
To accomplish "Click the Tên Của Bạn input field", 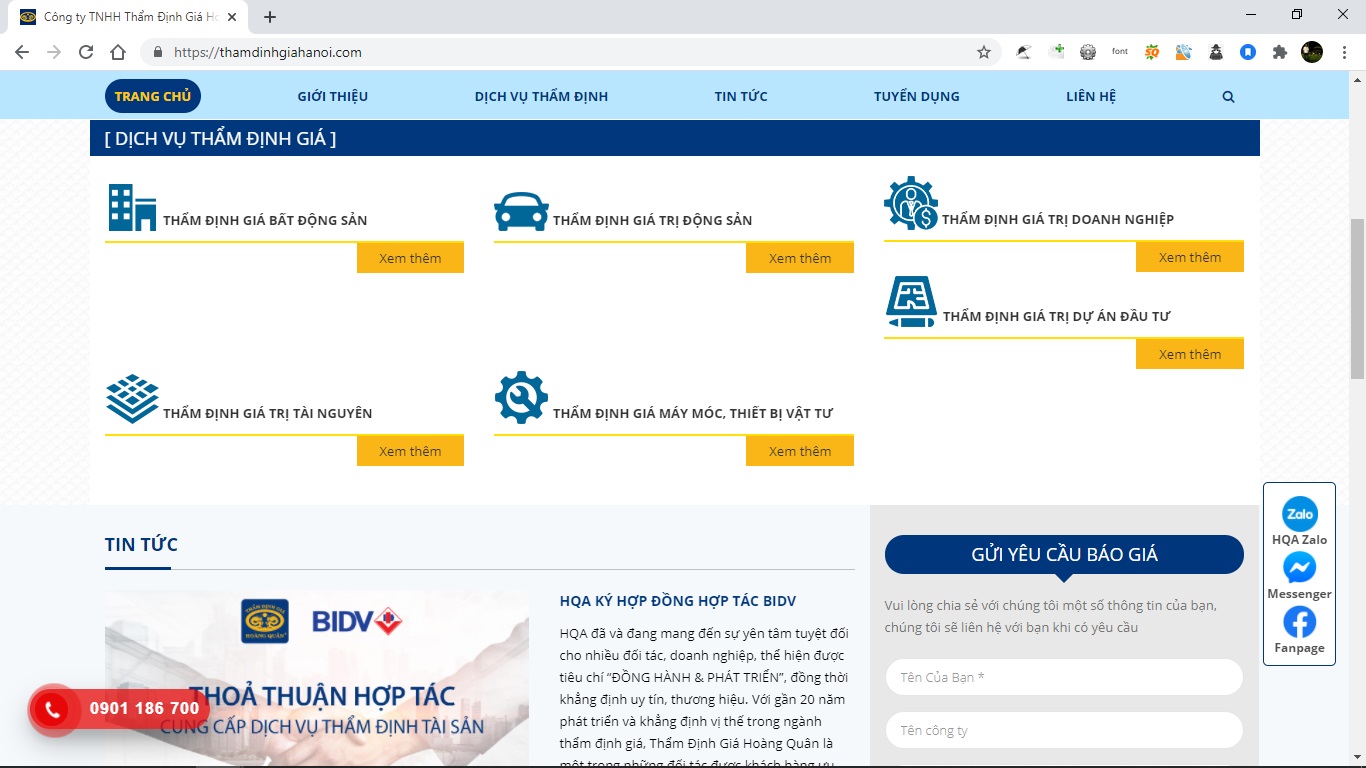I will click(1064, 677).
